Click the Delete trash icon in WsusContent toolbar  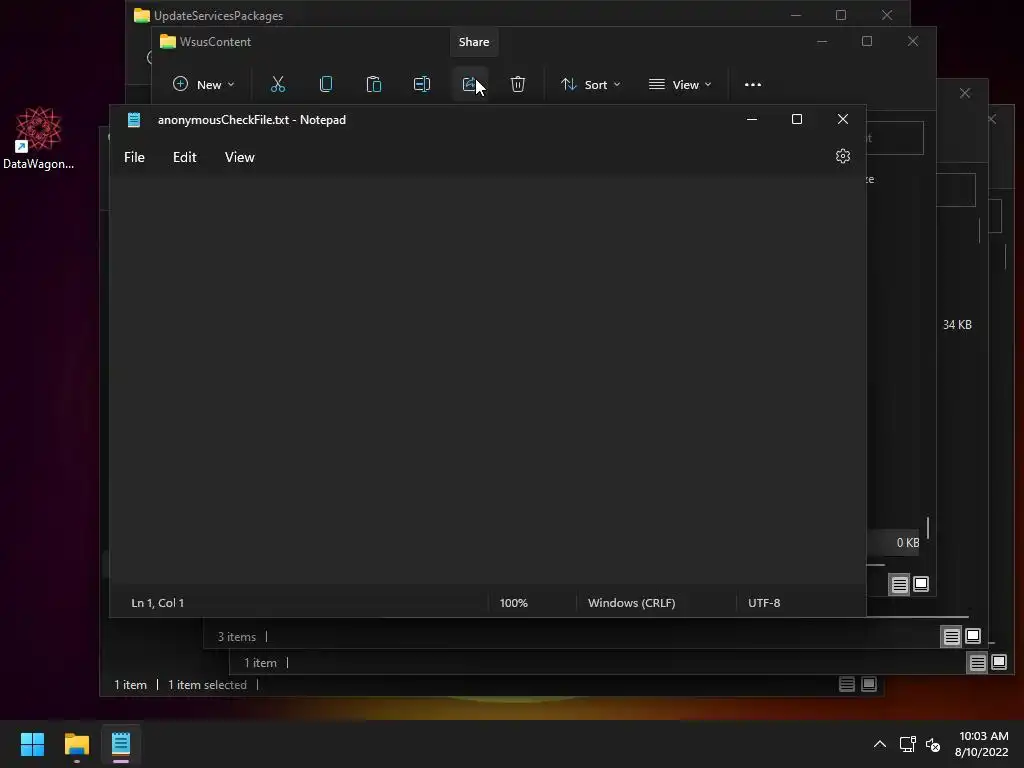click(518, 84)
